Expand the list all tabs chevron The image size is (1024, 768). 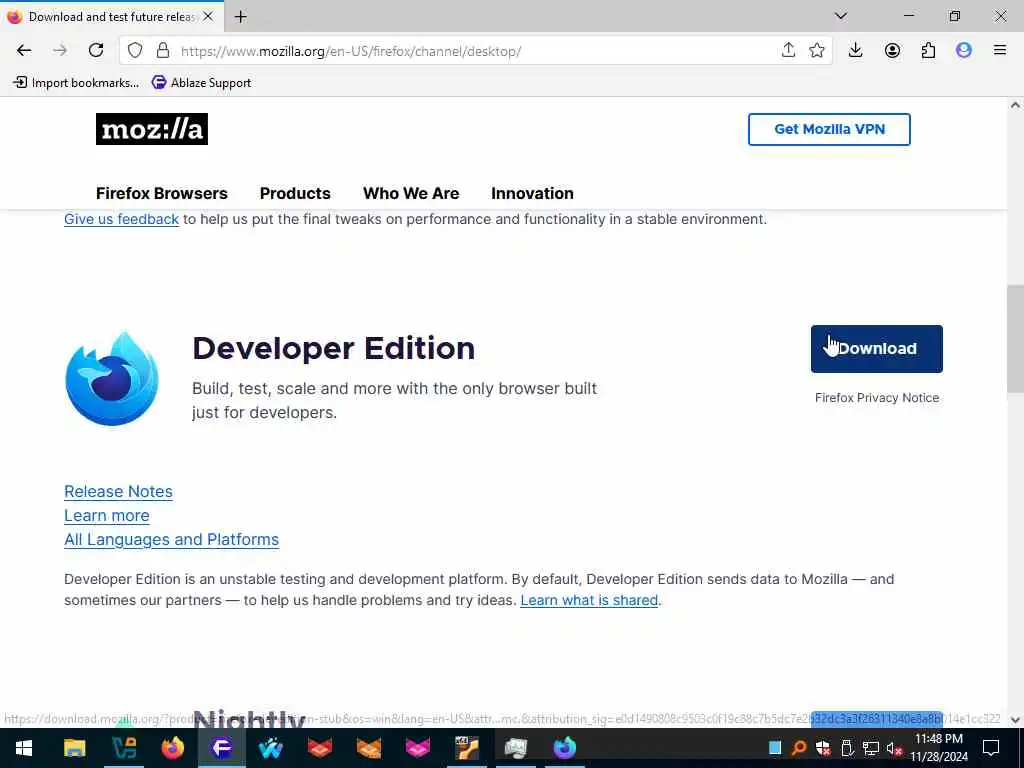click(x=841, y=16)
